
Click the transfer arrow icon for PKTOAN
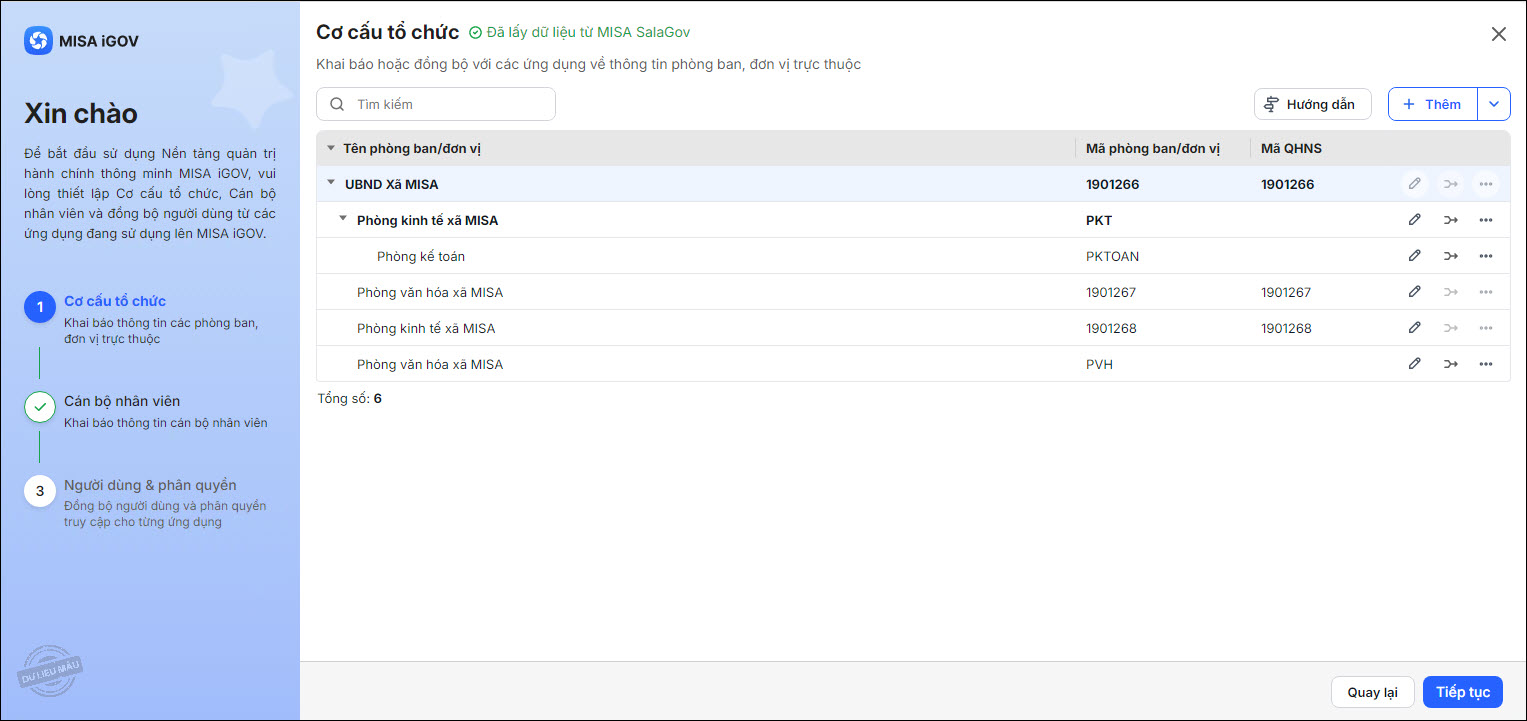pyautogui.click(x=1450, y=256)
